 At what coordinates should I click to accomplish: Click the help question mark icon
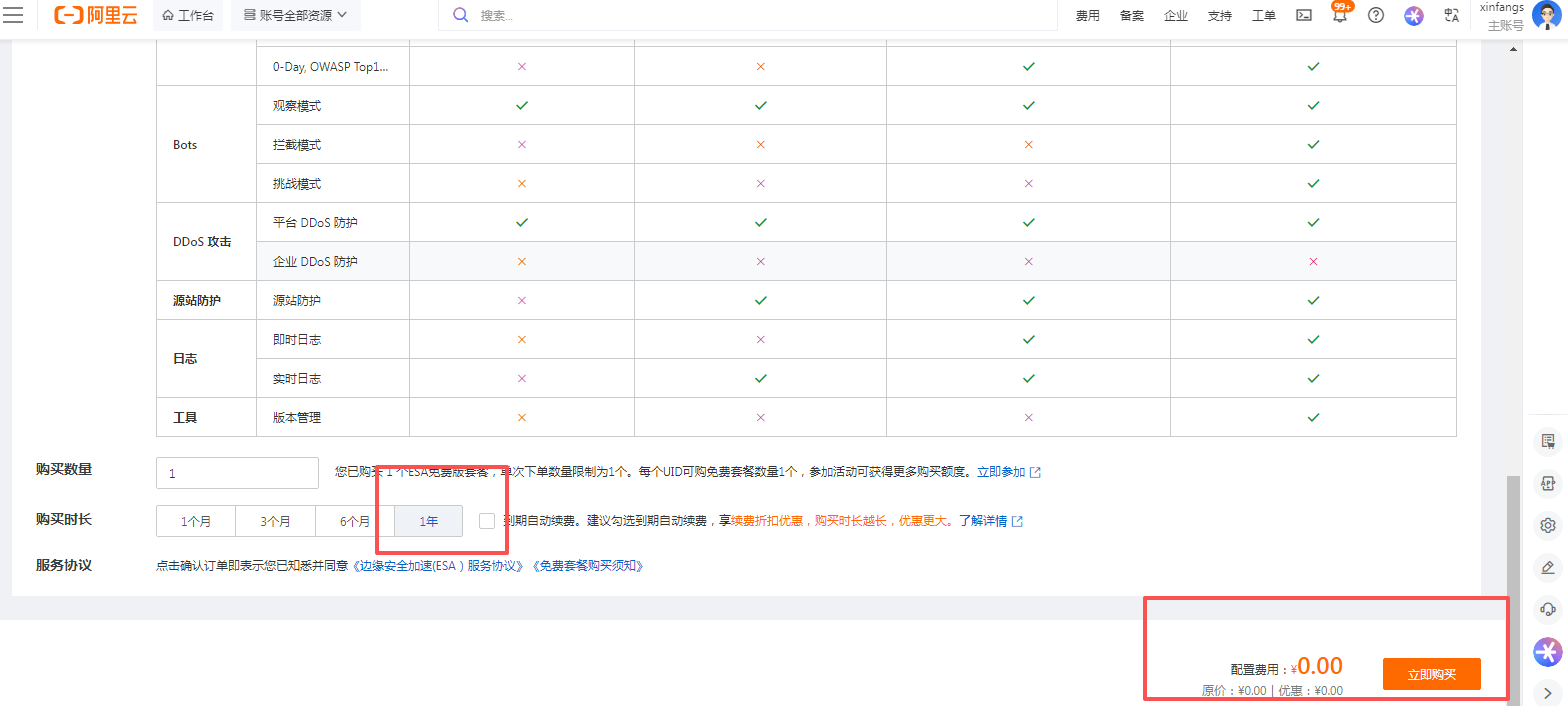click(x=1376, y=15)
